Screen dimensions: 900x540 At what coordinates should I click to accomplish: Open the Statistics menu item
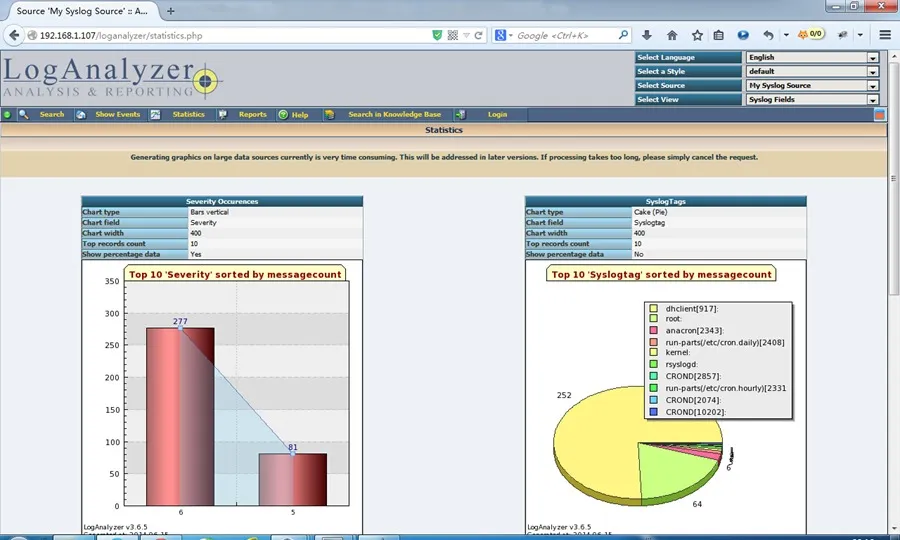pyautogui.click(x=188, y=114)
